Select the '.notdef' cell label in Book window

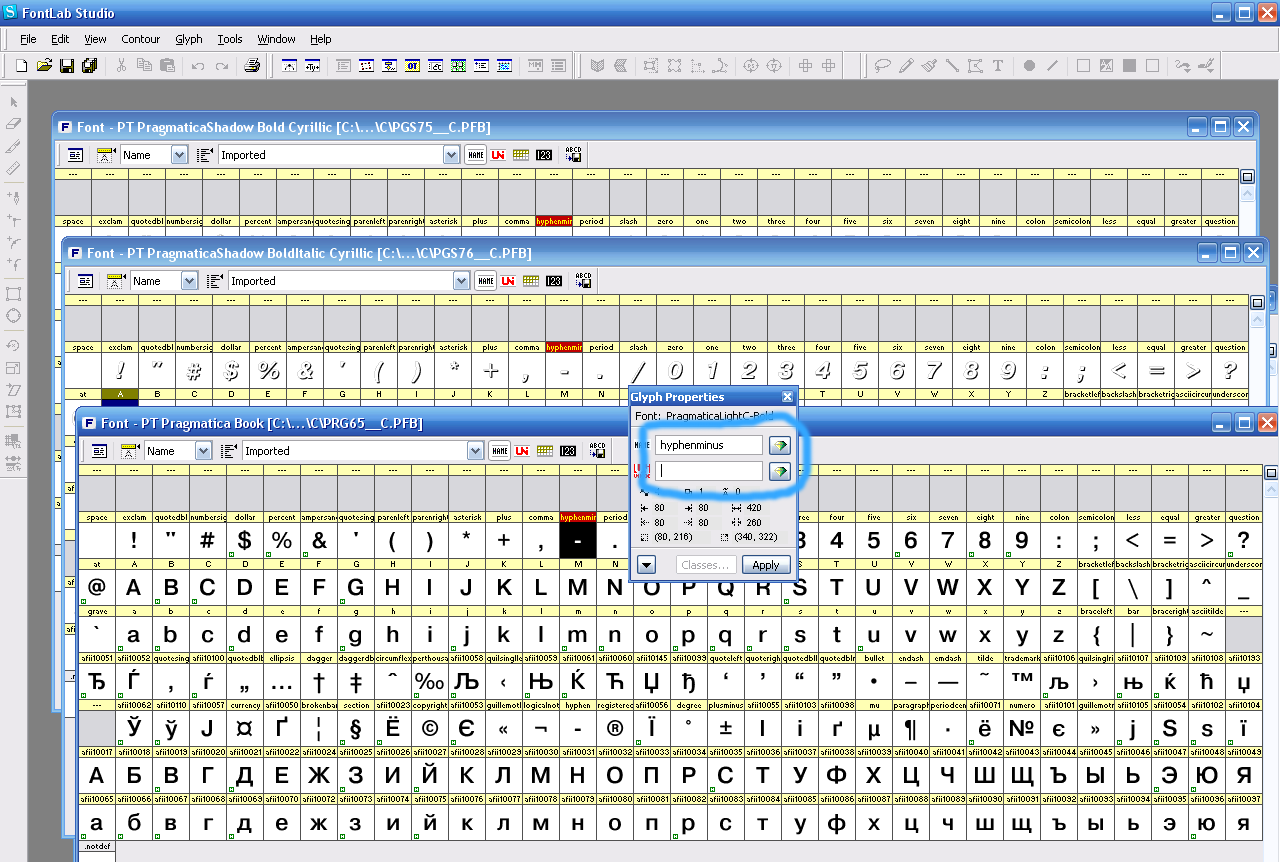[x=97, y=846]
